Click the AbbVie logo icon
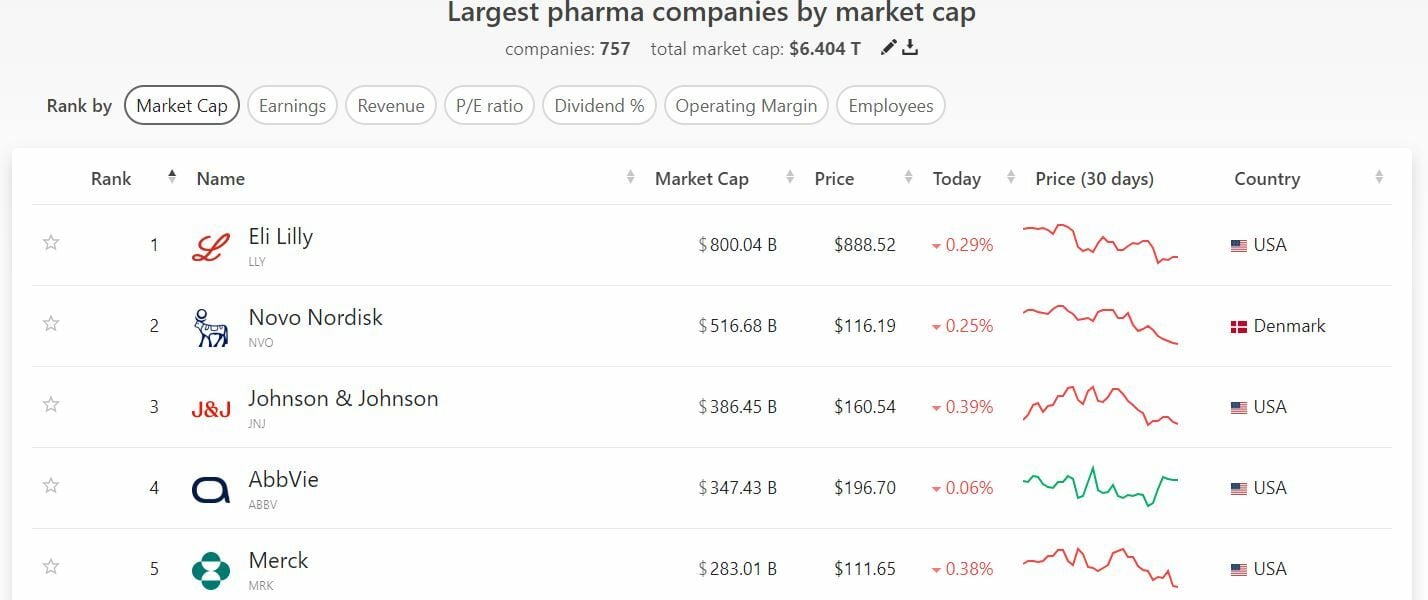 210,489
